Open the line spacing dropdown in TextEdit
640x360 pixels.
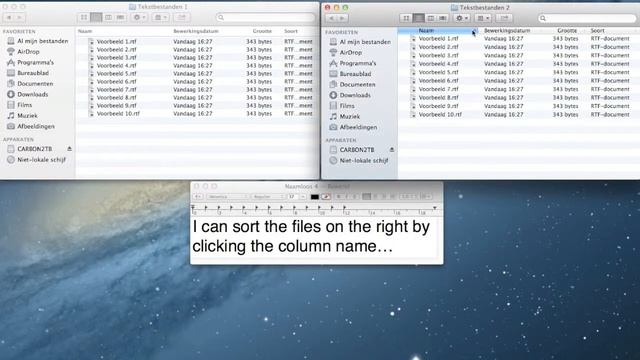pos(407,197)
